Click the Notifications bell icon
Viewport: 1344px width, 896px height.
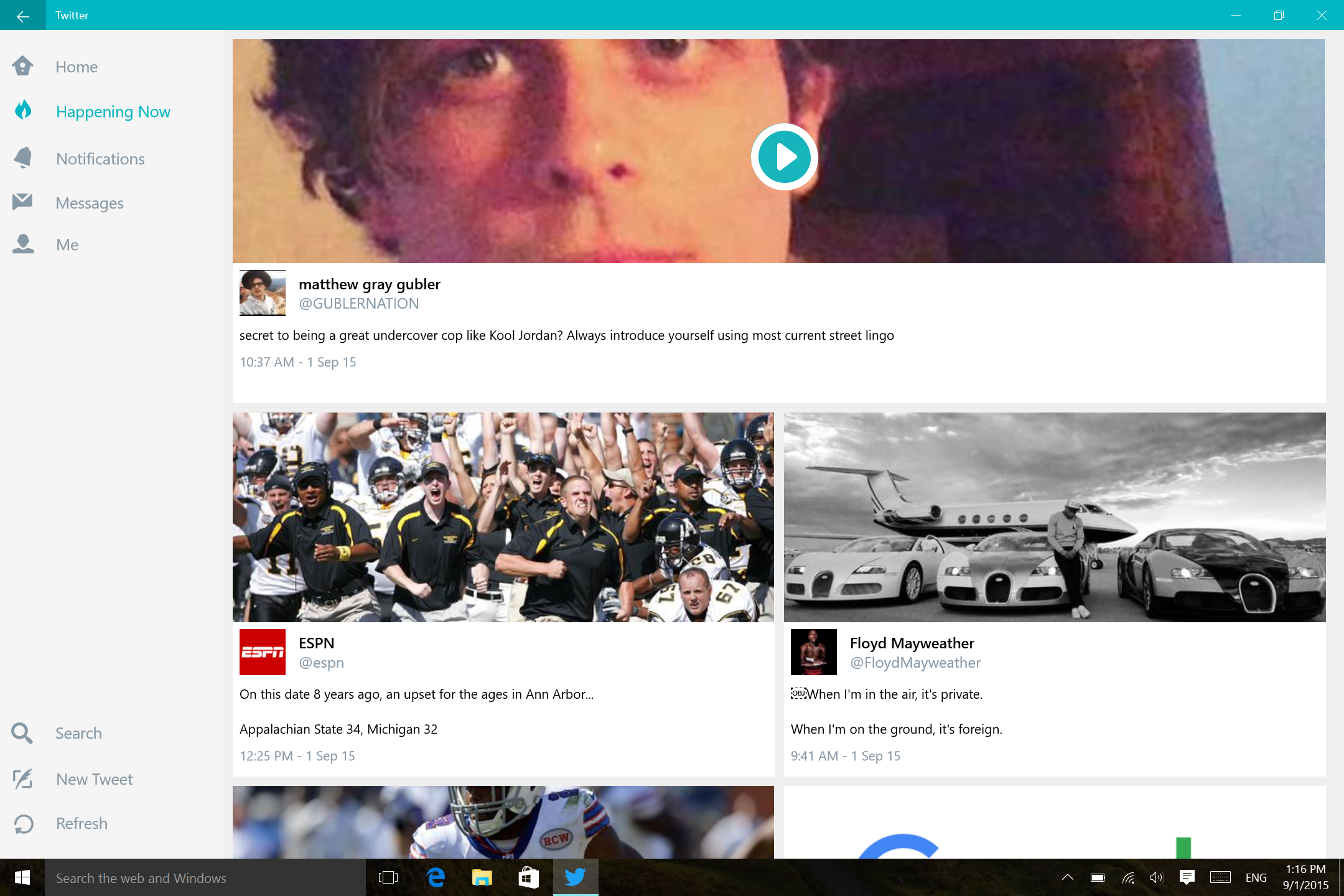(23, 158)
